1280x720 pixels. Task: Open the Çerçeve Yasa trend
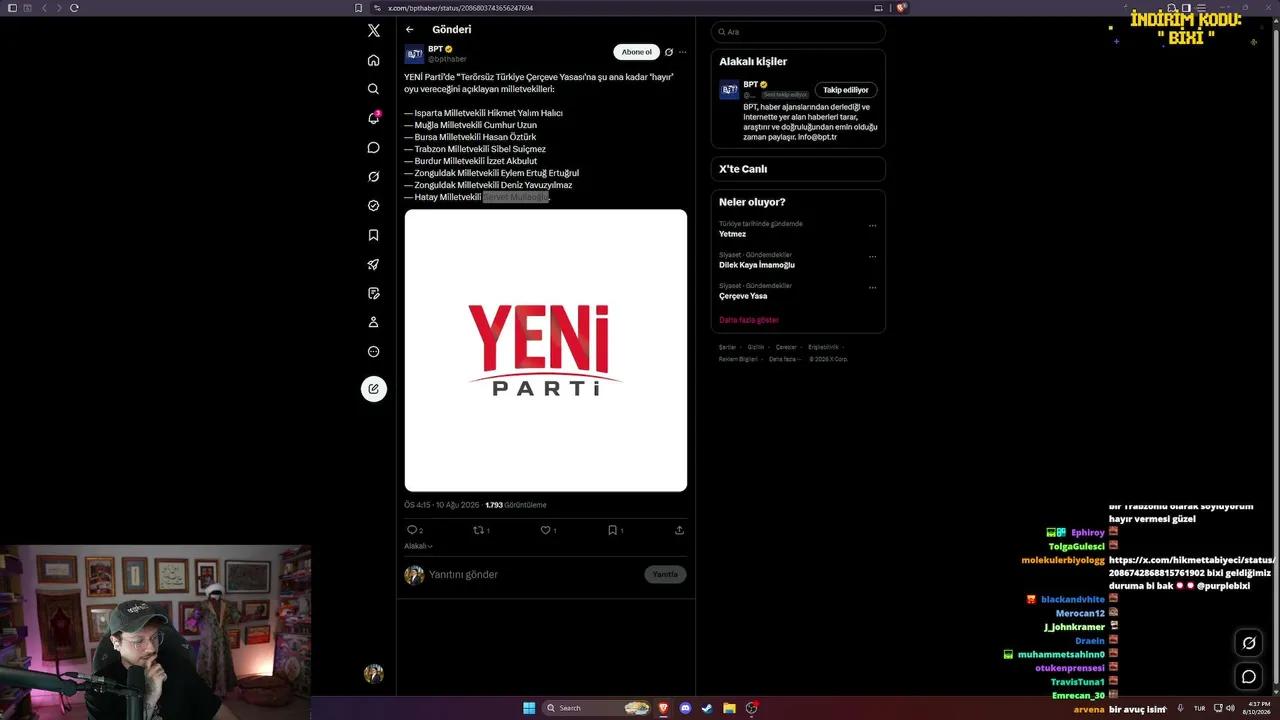tap(743, 296)
